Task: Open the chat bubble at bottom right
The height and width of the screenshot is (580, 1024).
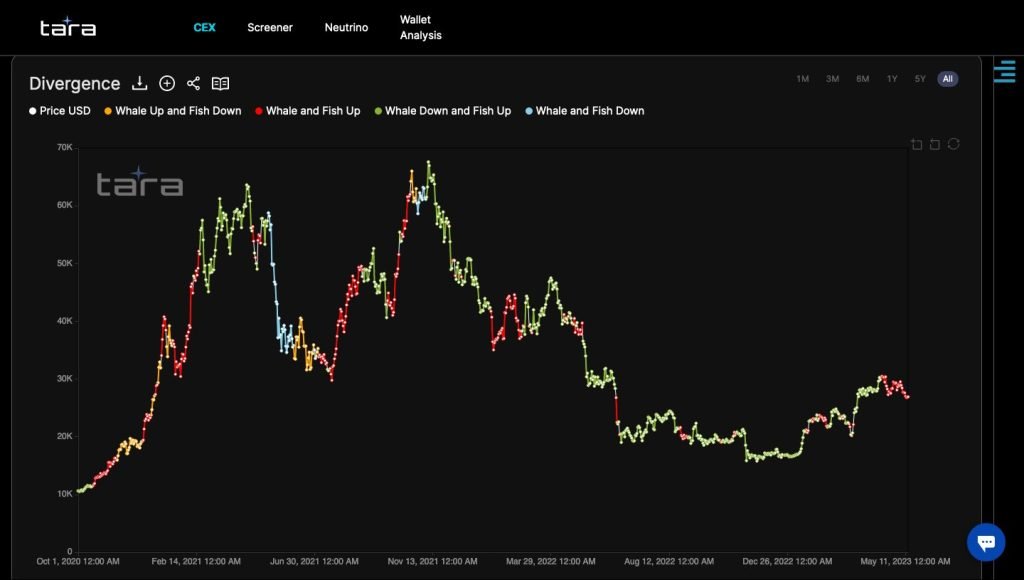Action: click(986, 542)
